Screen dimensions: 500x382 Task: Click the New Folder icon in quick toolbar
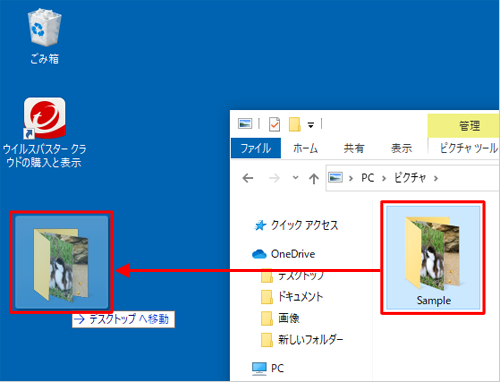click(x=295, y=124)
